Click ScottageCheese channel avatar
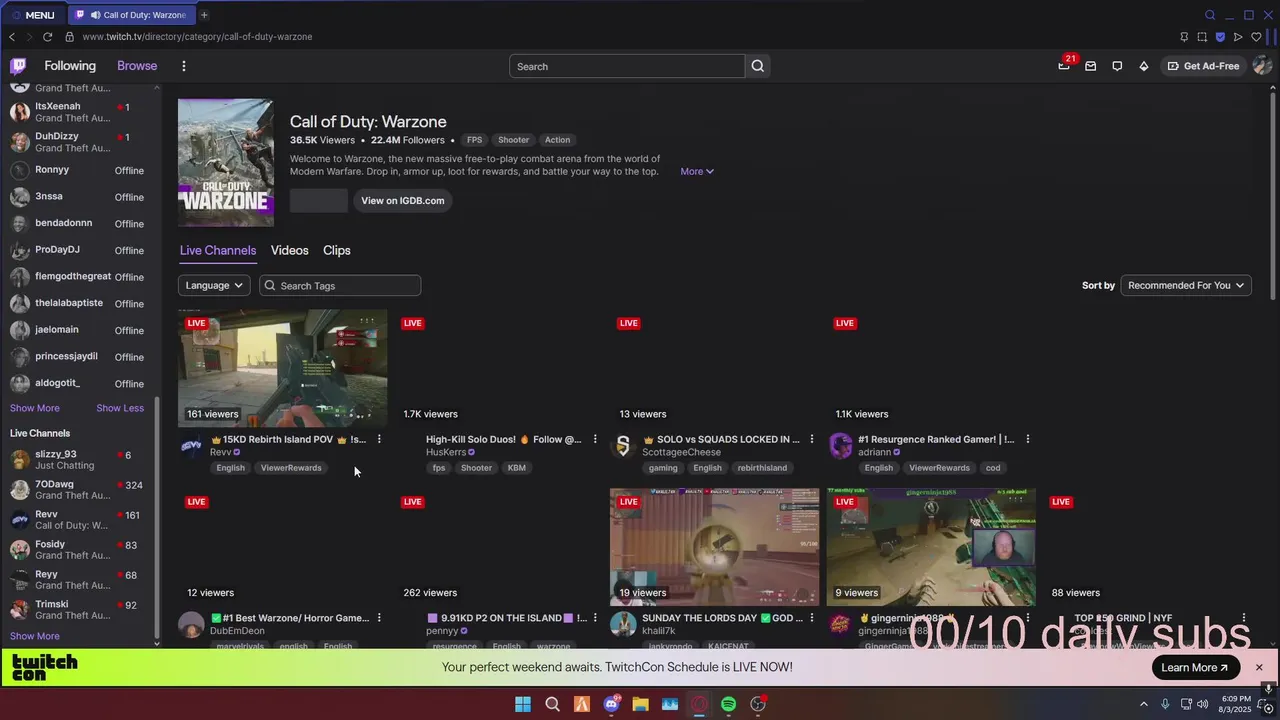The image size is (1280, 720). (623, 446)
